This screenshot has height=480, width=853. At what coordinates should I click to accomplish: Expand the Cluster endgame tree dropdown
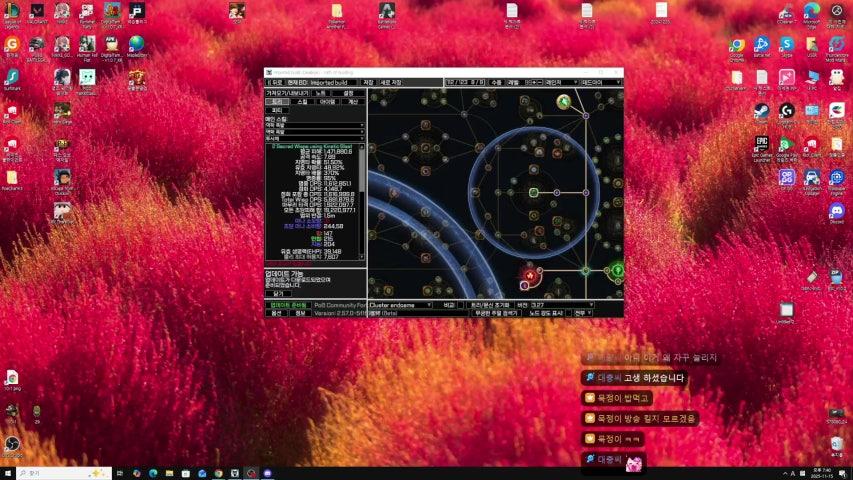pyautogui.click(x=400, y=304)
